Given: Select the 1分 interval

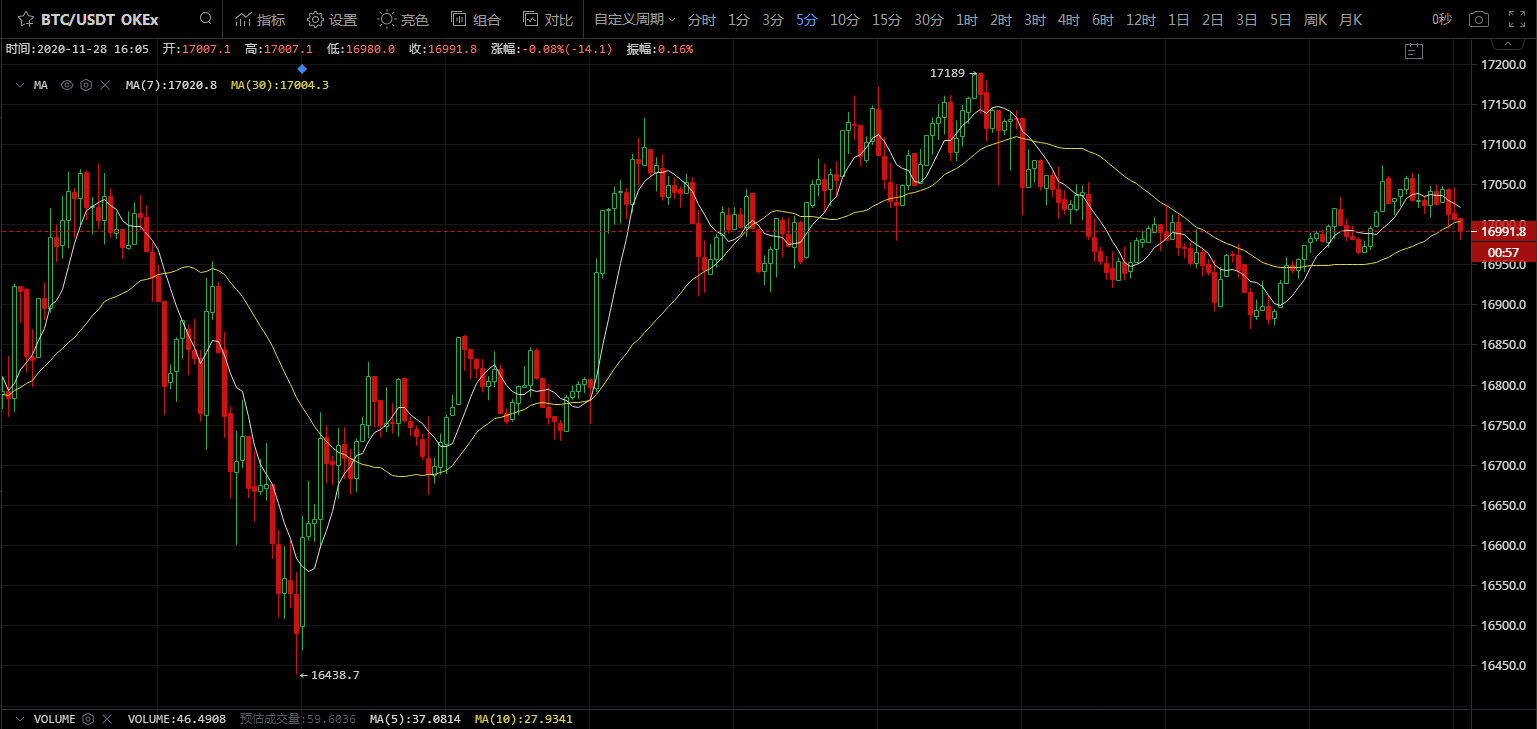Looking at the screenshot, I should coord(738,19).
